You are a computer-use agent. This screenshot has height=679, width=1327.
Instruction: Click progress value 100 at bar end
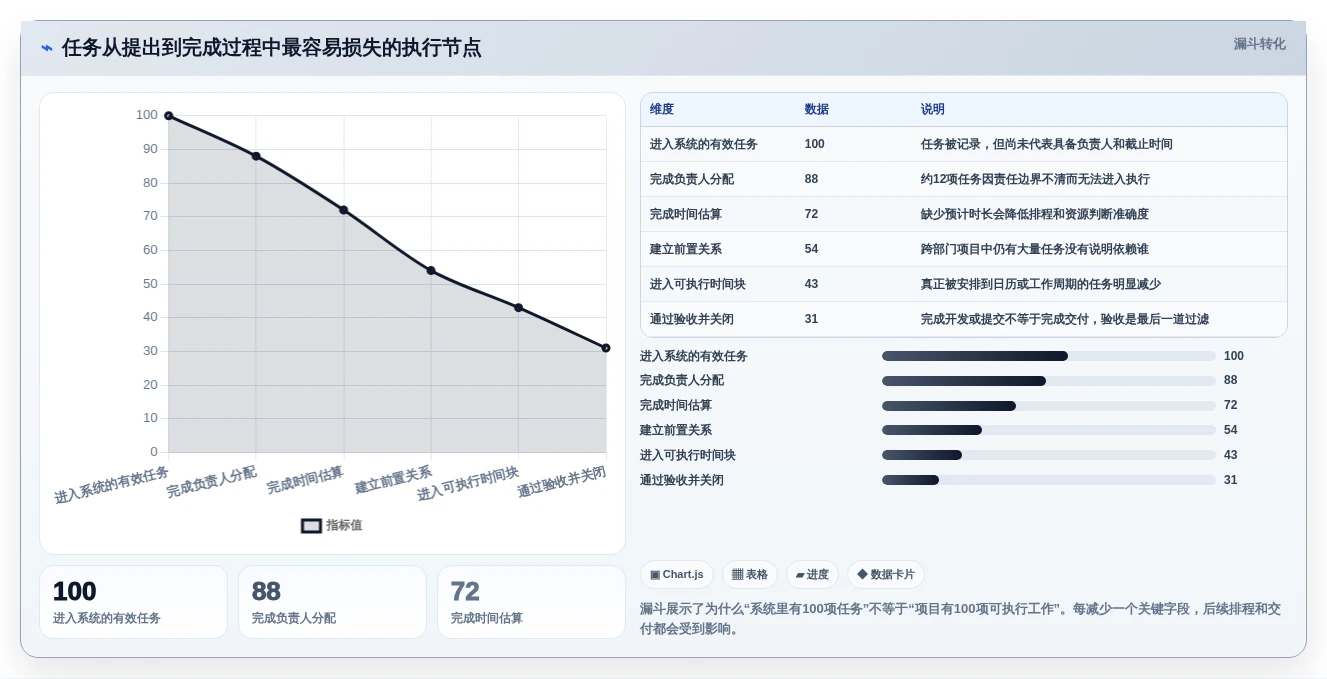pos(1234,356)
